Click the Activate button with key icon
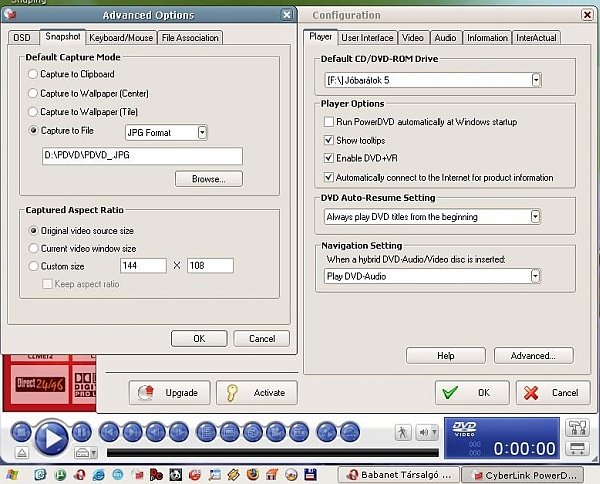The image size is (600, 484). pos(257,392)
